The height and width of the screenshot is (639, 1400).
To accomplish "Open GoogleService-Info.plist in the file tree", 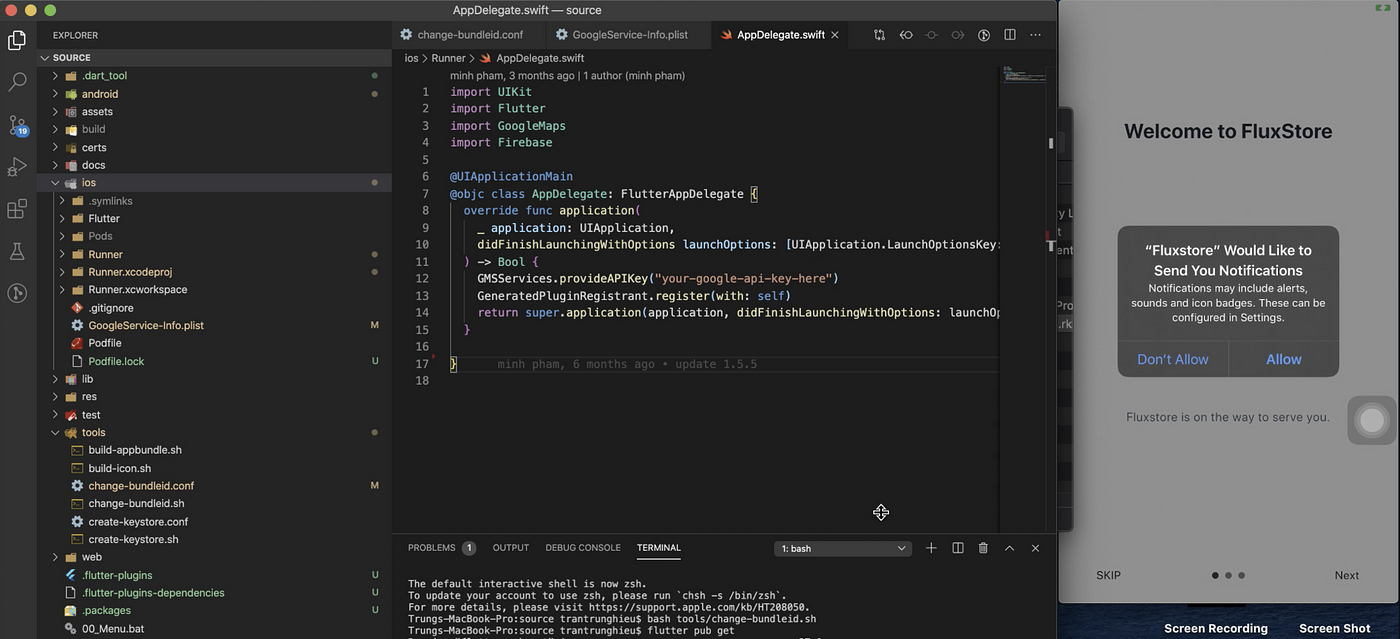I will coord(146,325).
